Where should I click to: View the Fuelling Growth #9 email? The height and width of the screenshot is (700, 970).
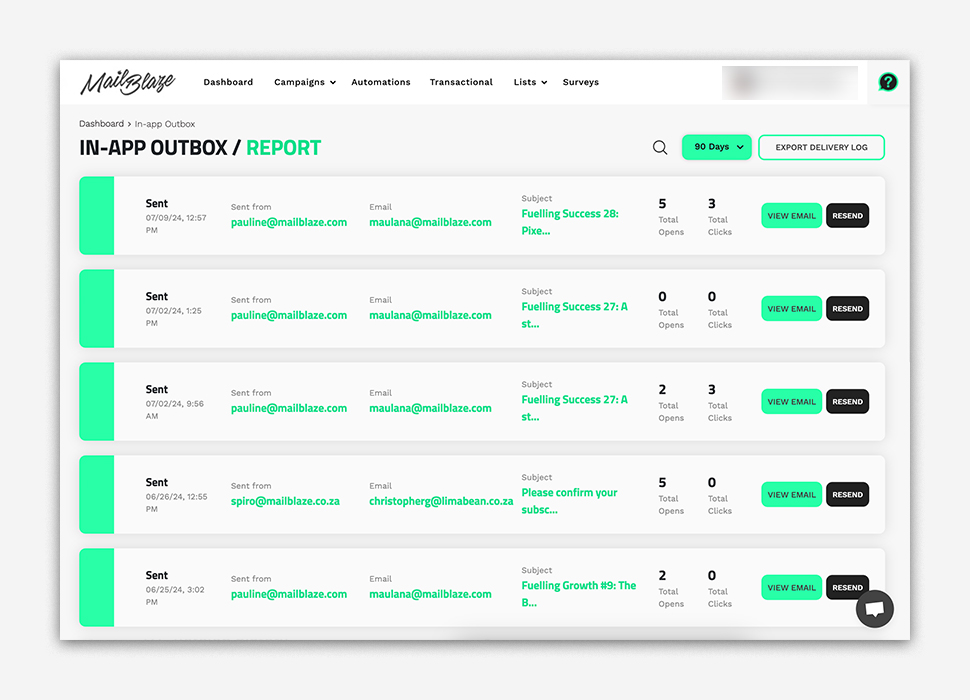click(x=791, y=588)
